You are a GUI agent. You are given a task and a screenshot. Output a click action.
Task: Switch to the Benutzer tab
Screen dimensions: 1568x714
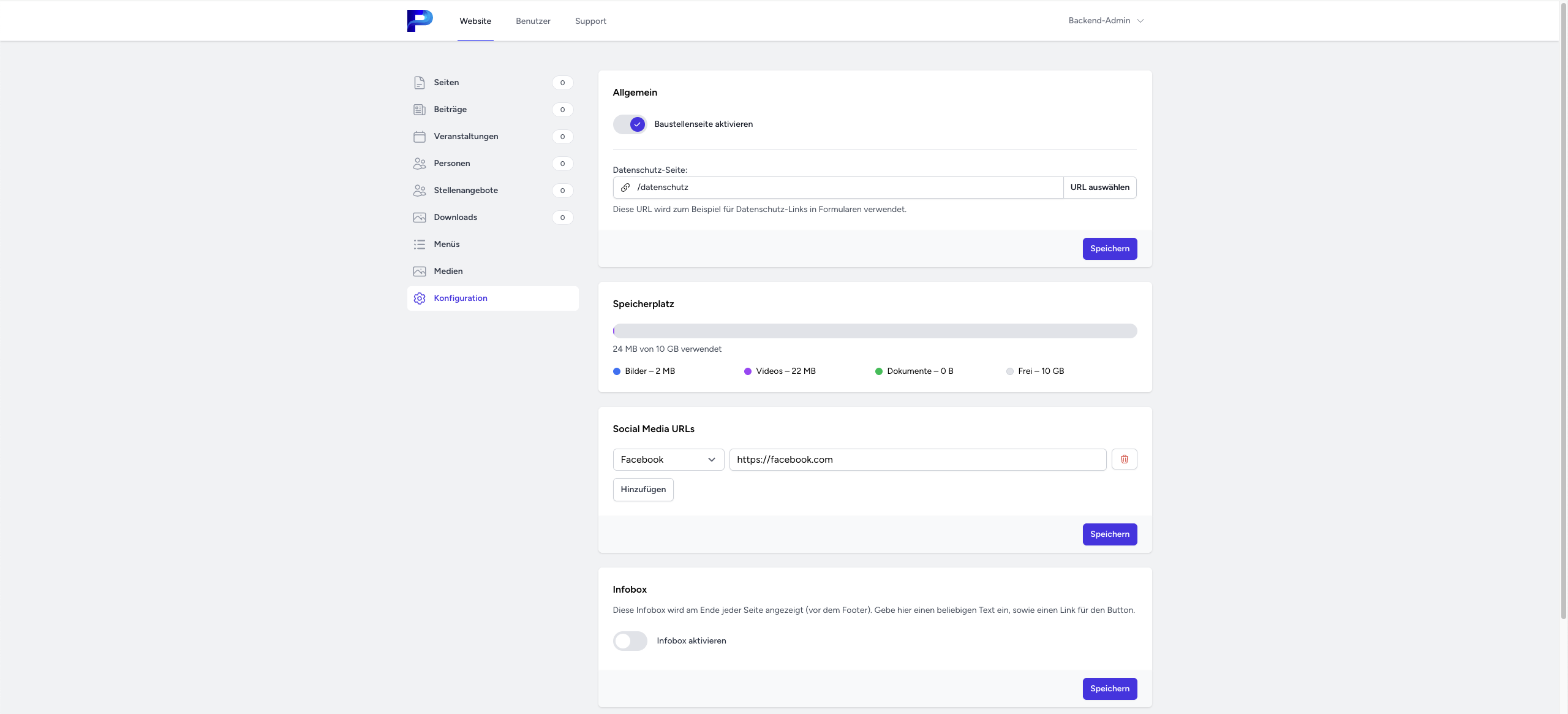(x=533, y=21)
